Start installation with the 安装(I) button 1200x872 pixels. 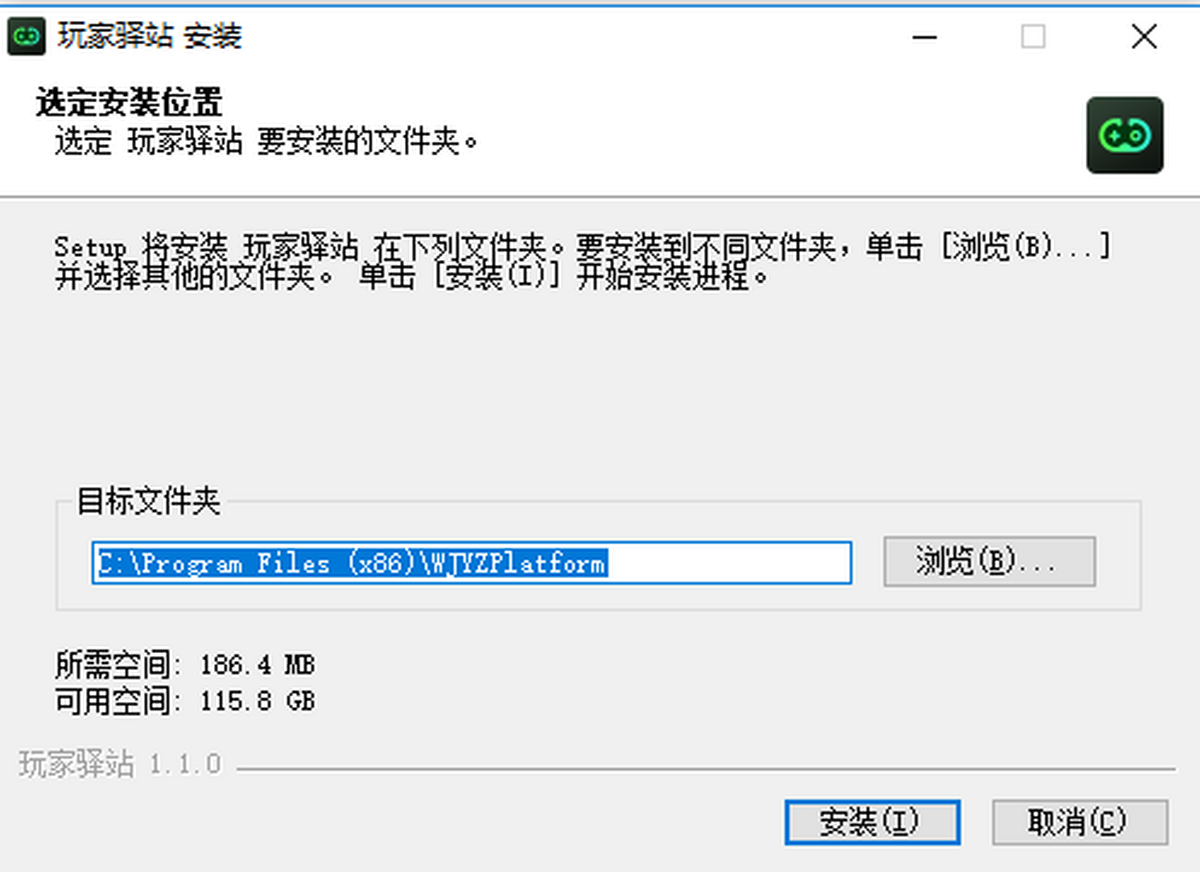point(872,822)
